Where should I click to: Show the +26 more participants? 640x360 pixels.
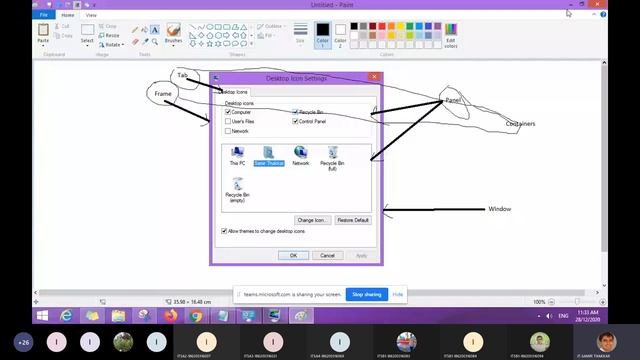[x=24, y=342]
